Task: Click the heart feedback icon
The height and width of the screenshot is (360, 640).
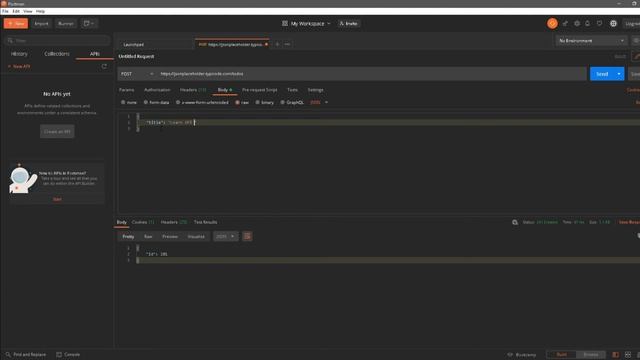Action: click(599, 24)
